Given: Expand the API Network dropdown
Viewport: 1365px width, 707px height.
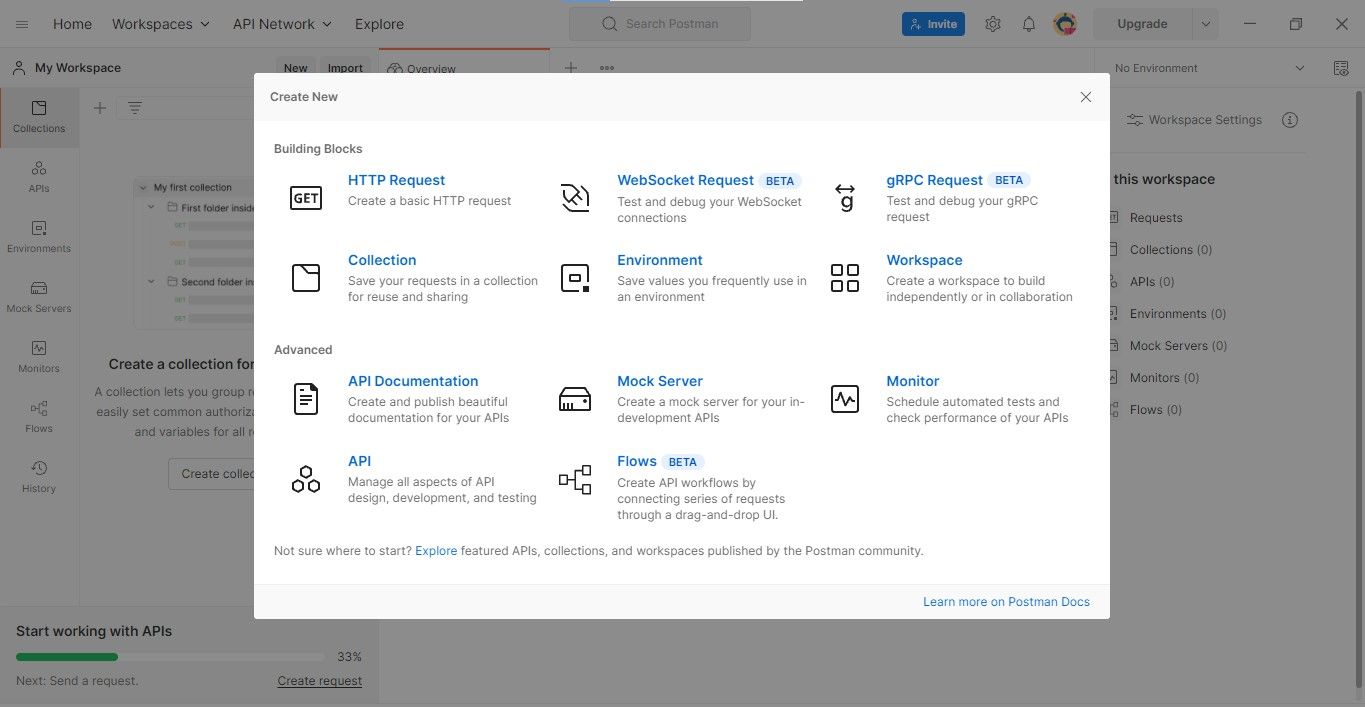Looking at the screenshot, I should [283, 24].
